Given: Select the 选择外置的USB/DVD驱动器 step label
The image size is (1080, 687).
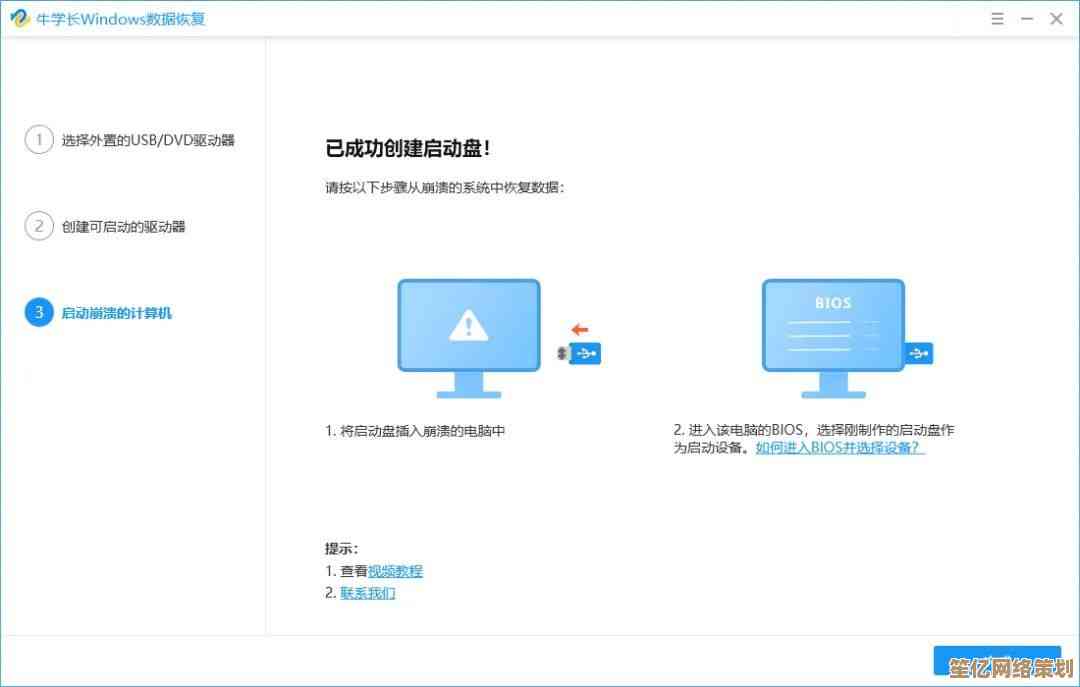Looking at the screenshot, I should 148,140.
